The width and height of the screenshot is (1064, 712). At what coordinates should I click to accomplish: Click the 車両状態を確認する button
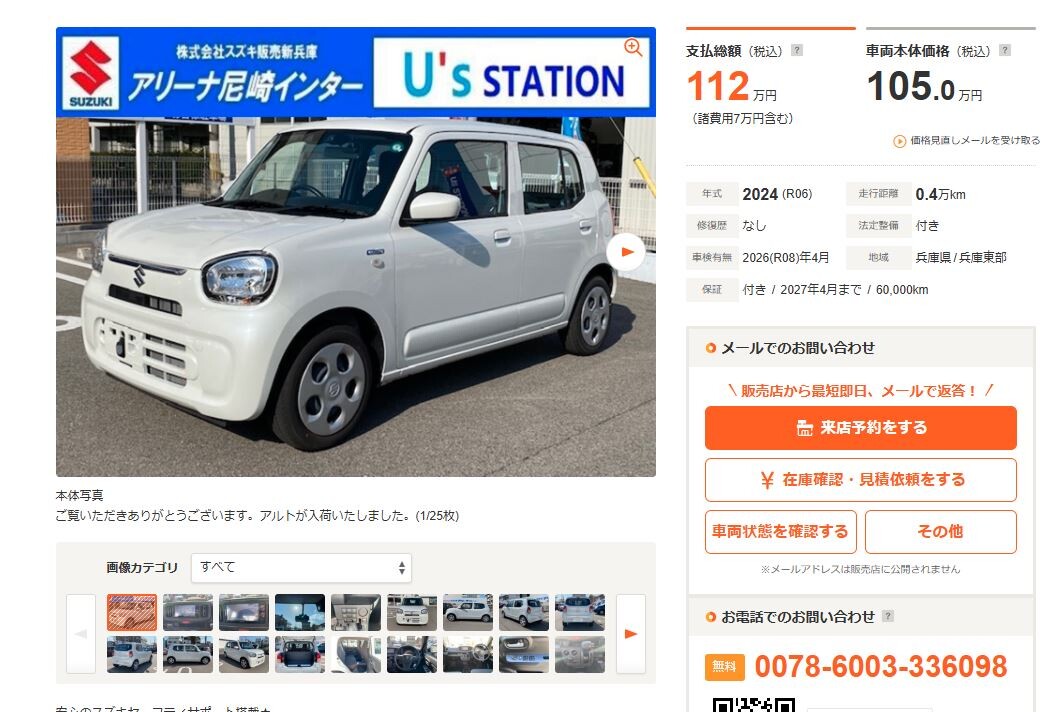(780, 531)
